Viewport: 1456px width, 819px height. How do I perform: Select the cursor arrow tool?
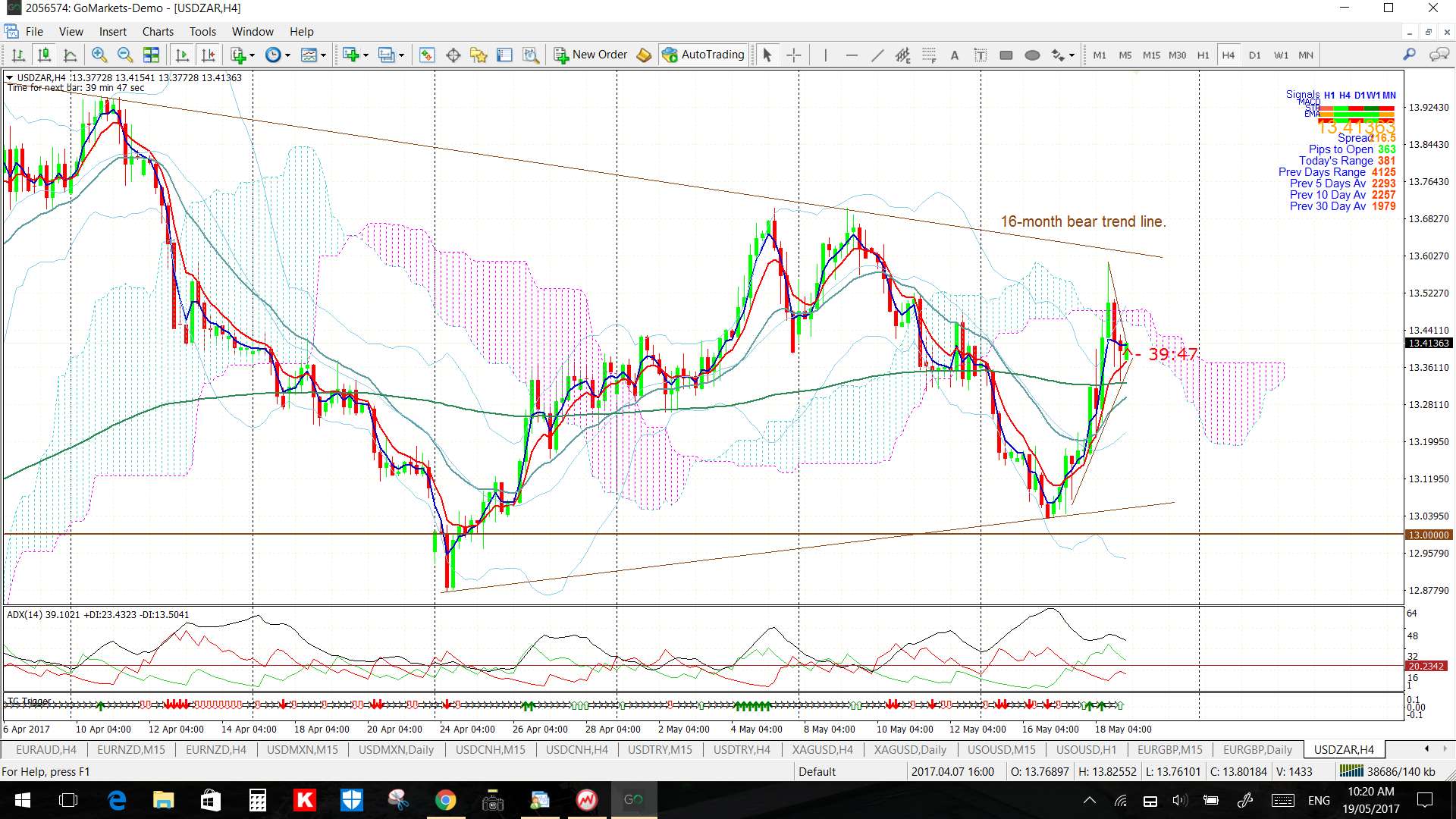click(767, 55)
